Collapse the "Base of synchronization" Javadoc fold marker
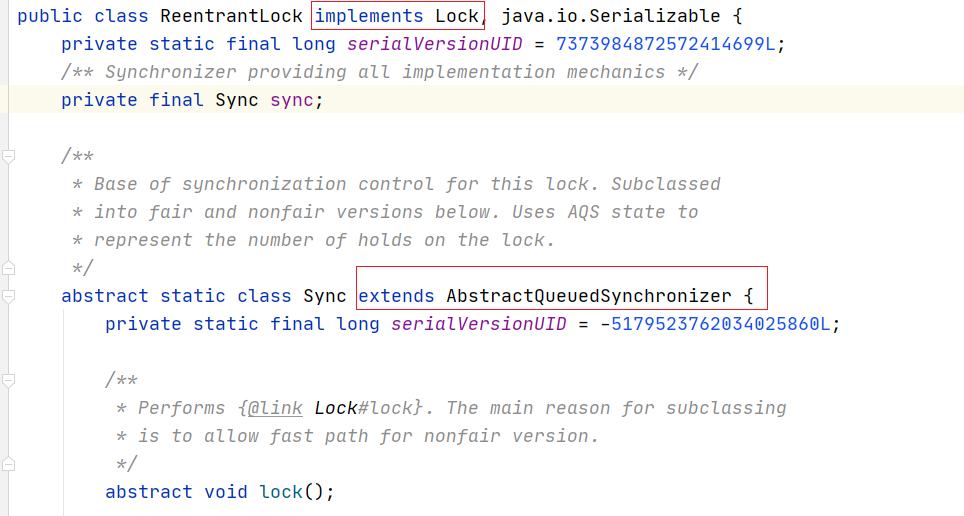 [9, 156]
